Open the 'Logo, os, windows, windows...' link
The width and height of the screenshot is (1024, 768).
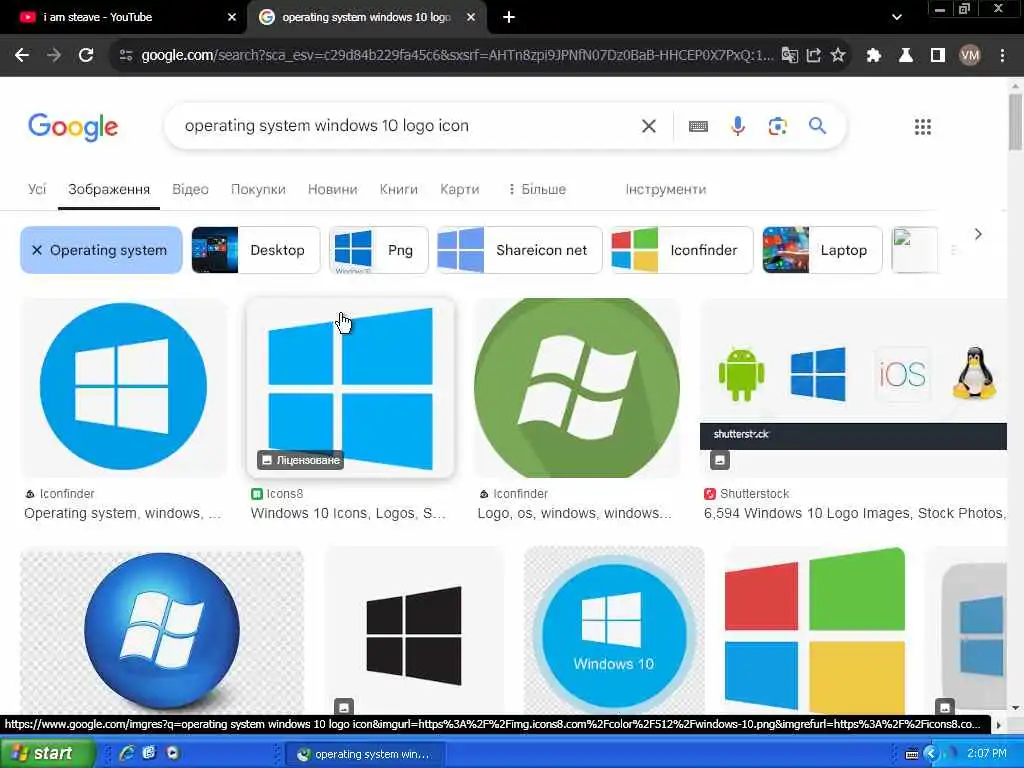point(575,513)
